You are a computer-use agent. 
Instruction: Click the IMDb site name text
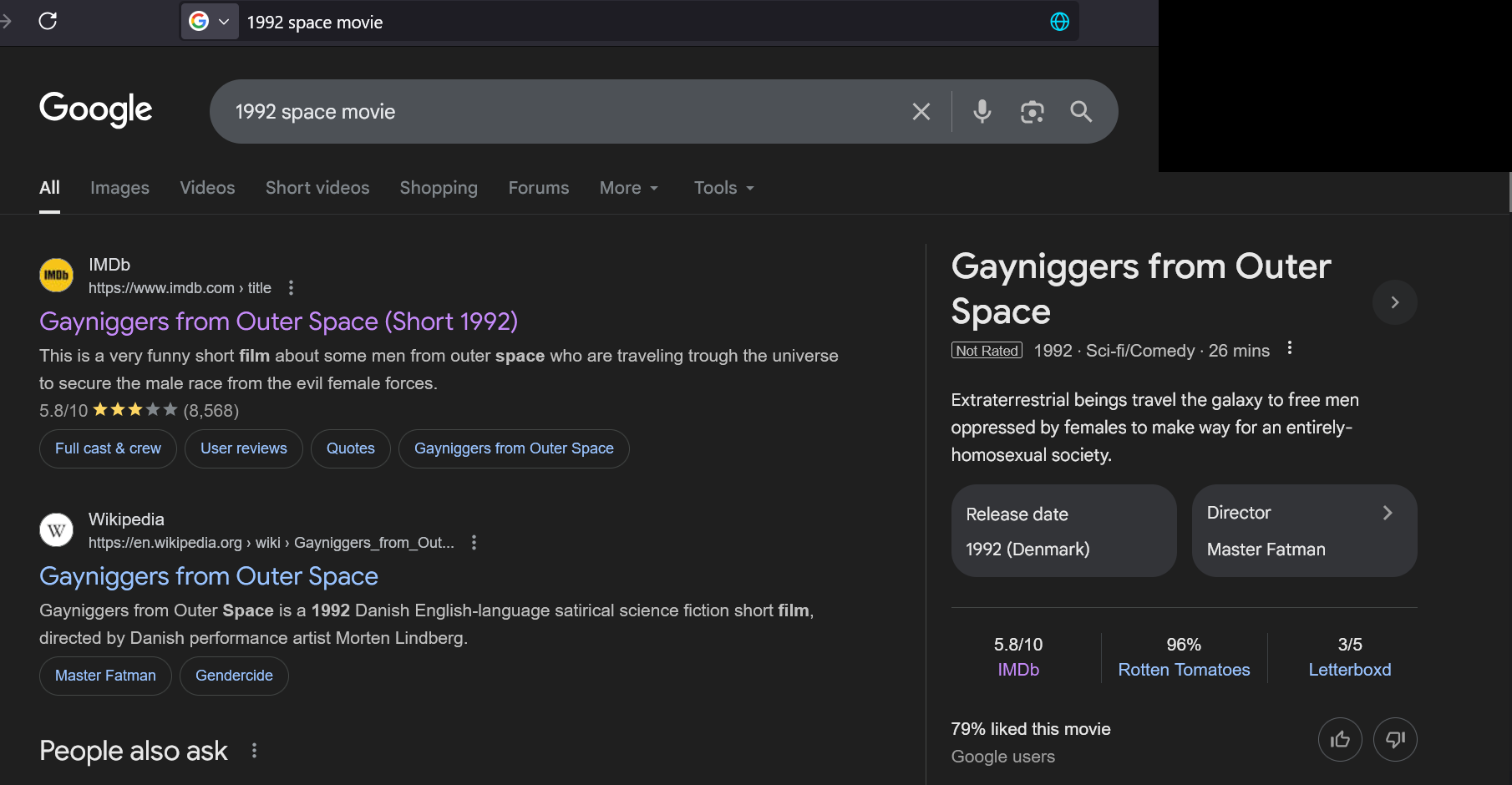tap(109, 265)
